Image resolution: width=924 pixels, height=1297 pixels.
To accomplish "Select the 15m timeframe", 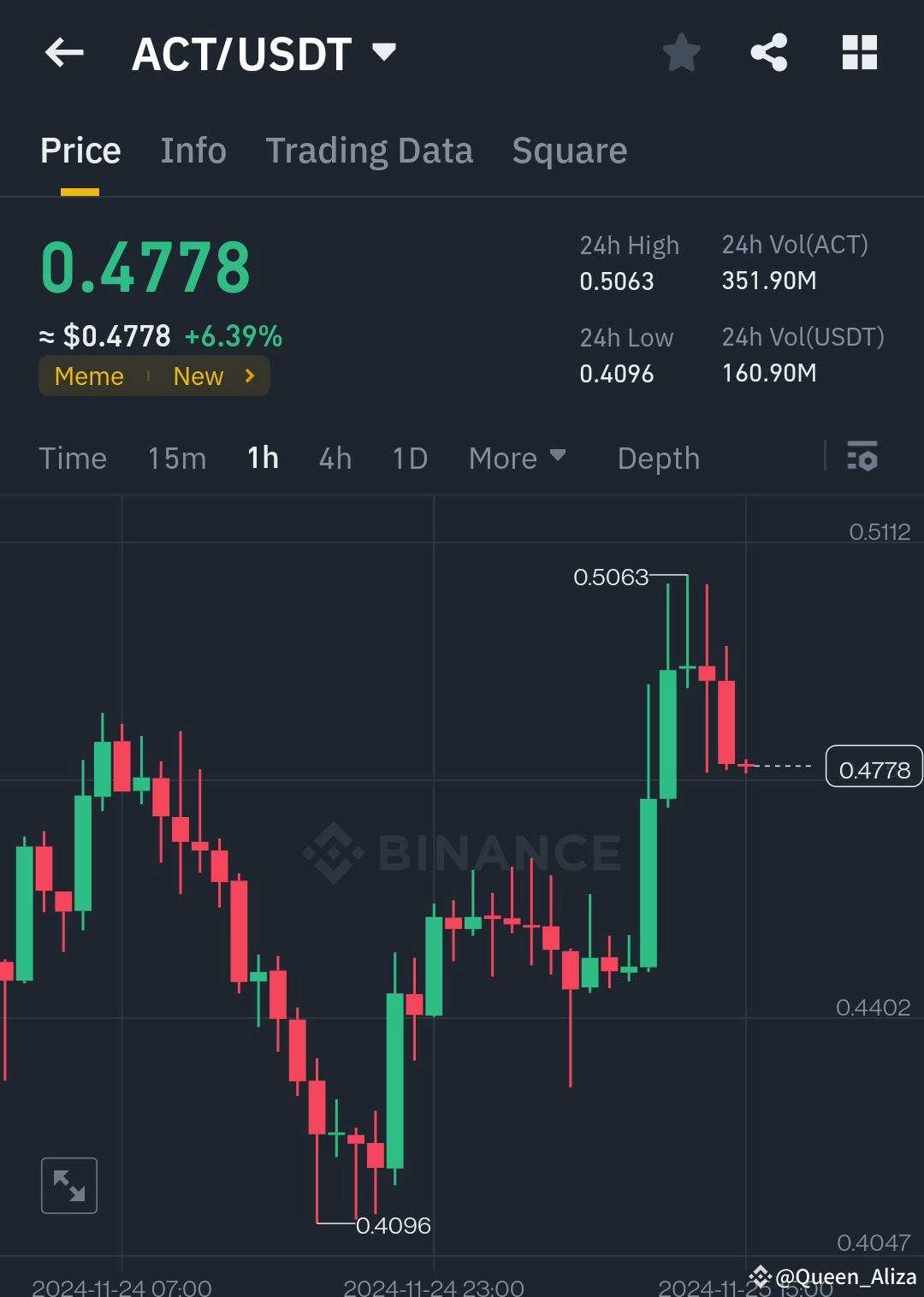I will click(x=176, y=459).
